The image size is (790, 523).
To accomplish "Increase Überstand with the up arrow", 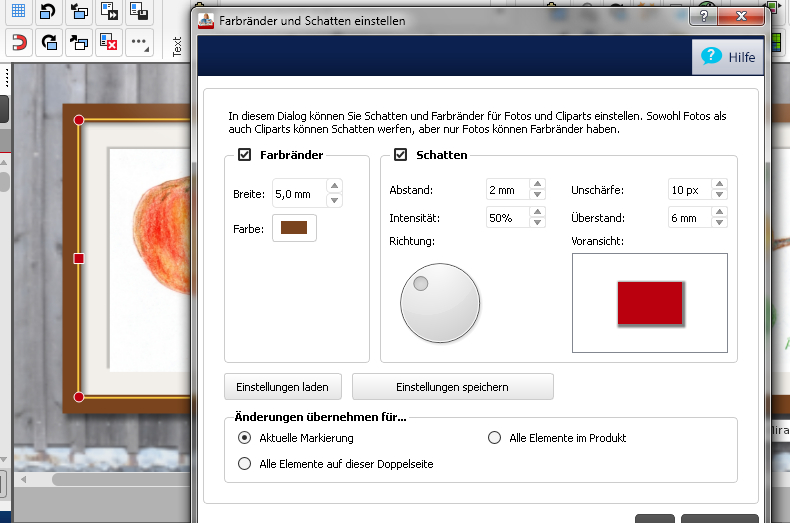I will (x=719, y=212).
